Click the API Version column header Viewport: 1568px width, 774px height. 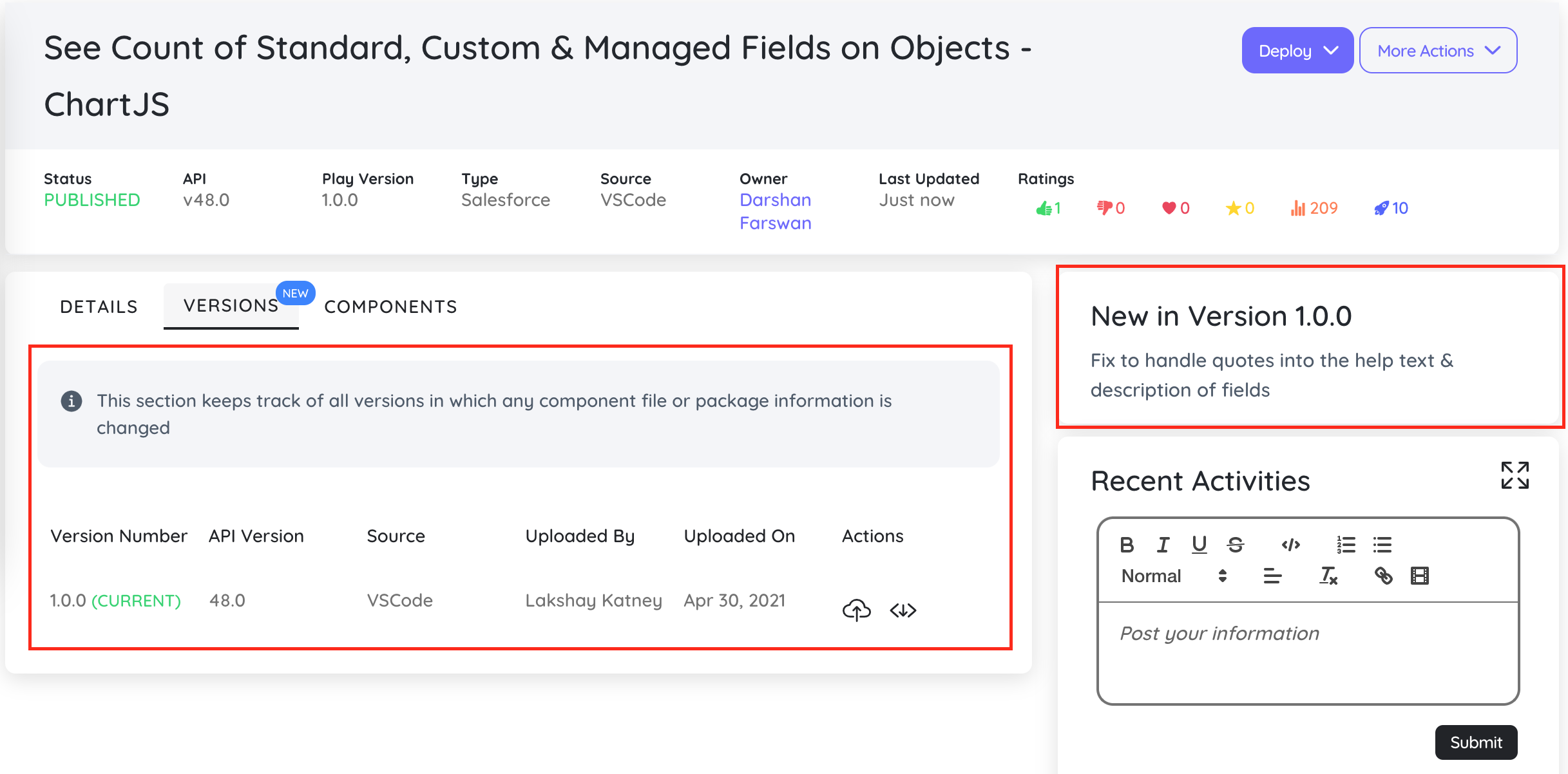pyautogui.click(x=256, y=536)
